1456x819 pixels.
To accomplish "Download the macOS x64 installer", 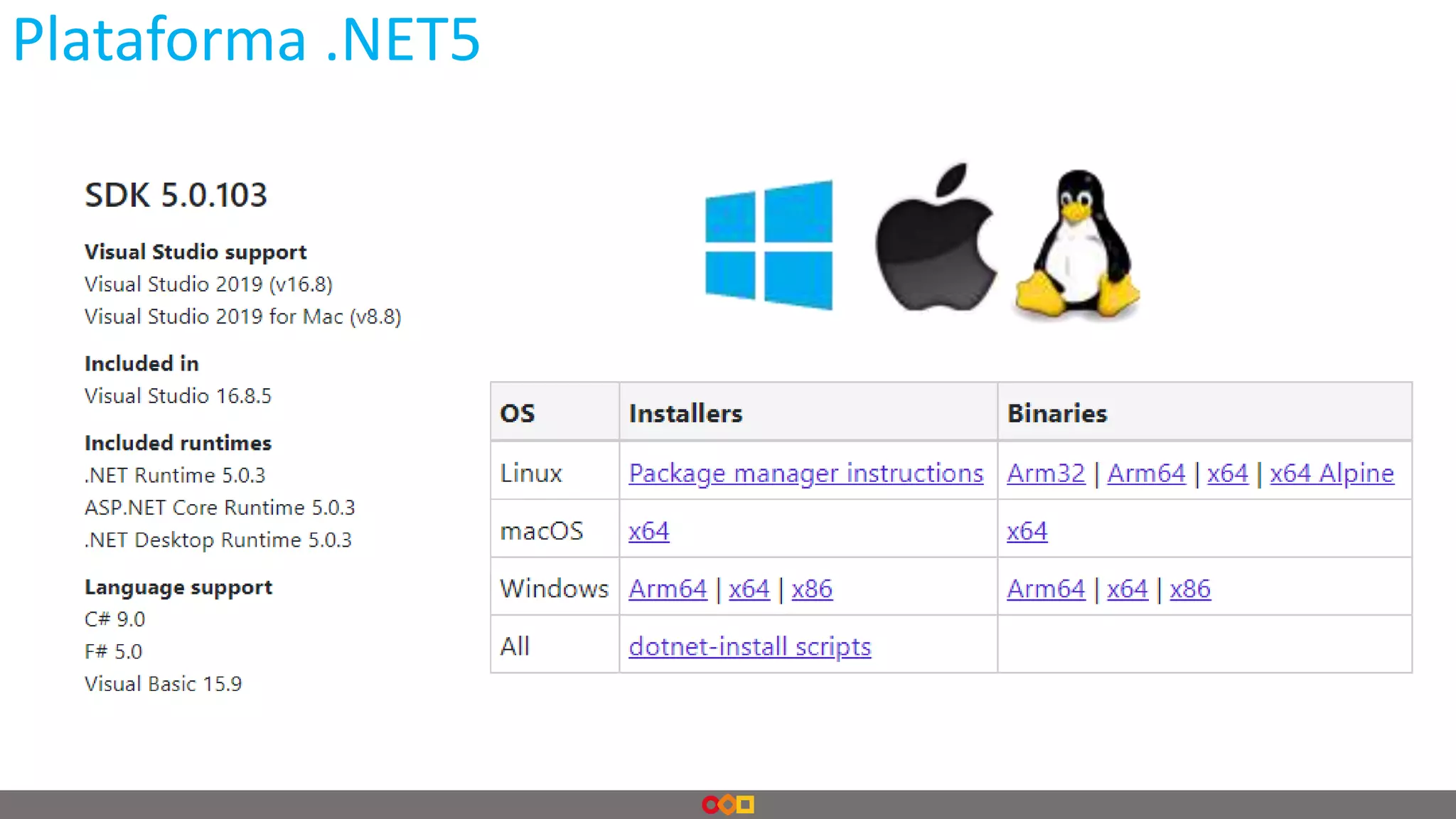I will (649, 531).
